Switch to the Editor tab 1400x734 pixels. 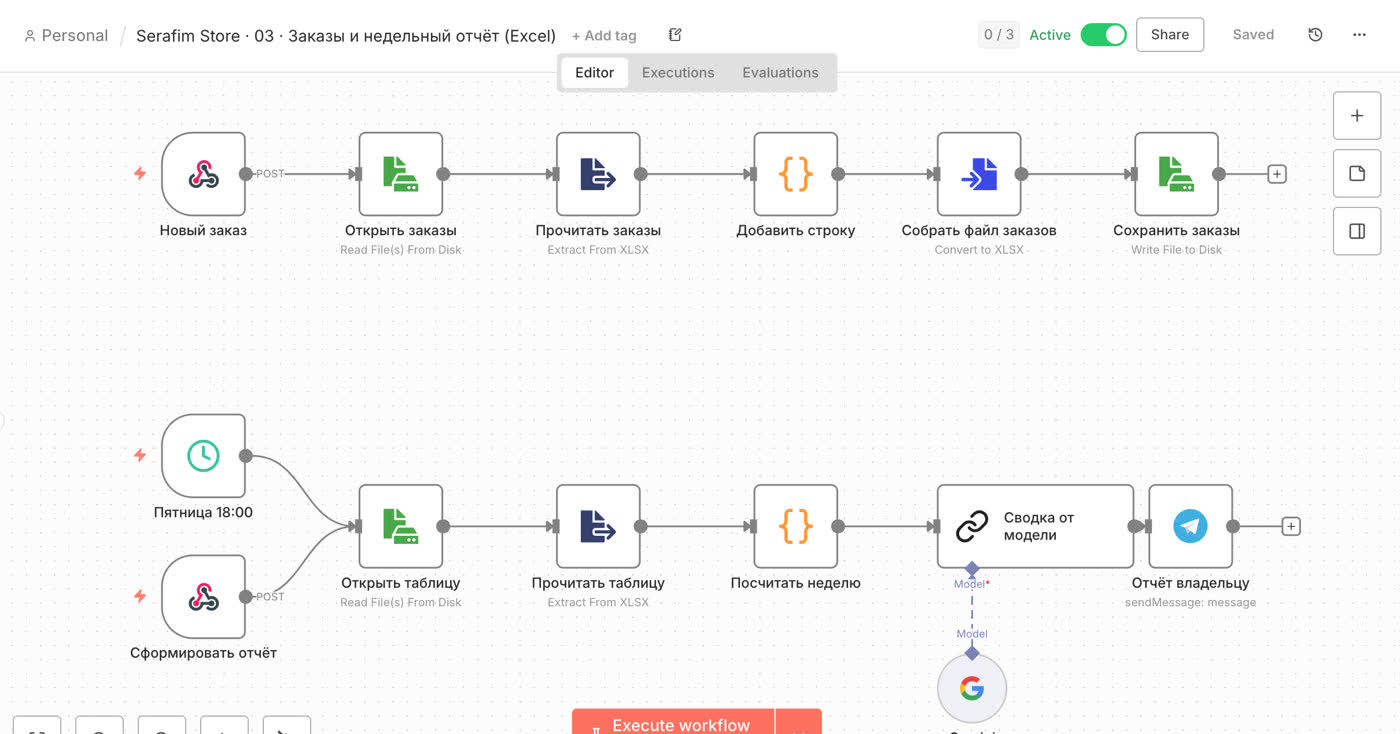pyautogui.click(x=595, y=73)
